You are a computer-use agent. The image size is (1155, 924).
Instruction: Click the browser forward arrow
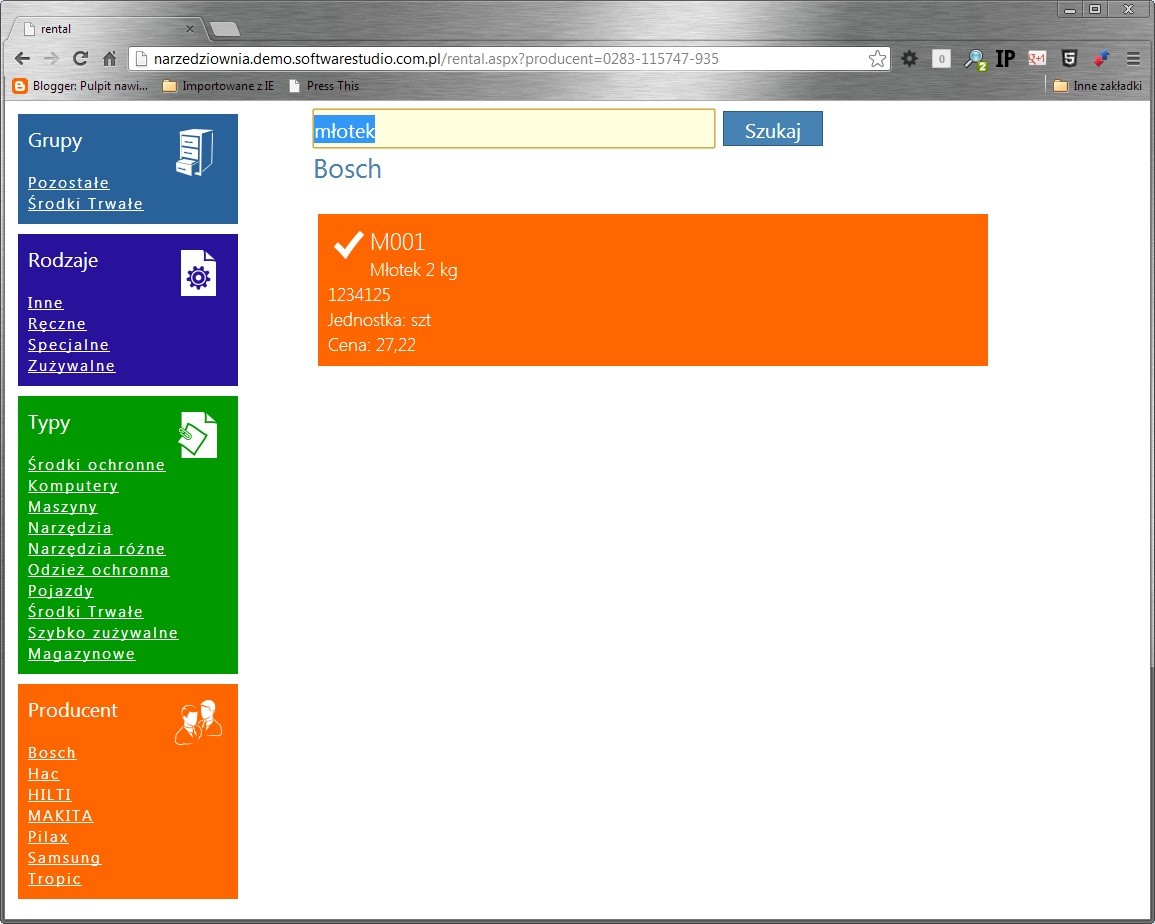coord(51,59)
